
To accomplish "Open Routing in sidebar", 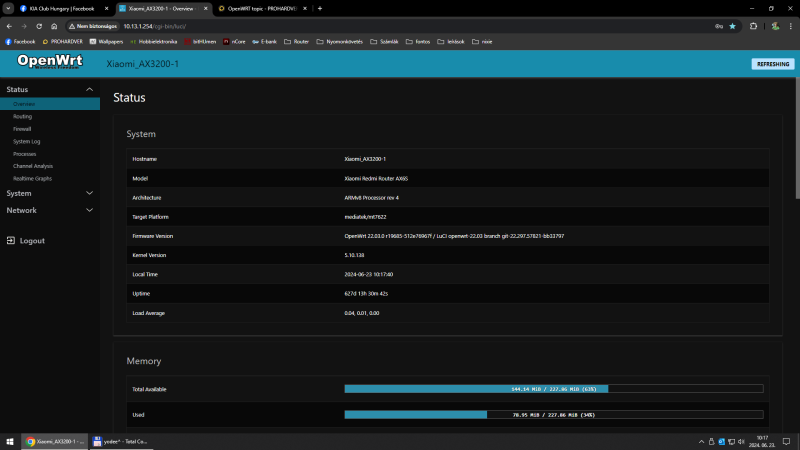I will (22, 116).
